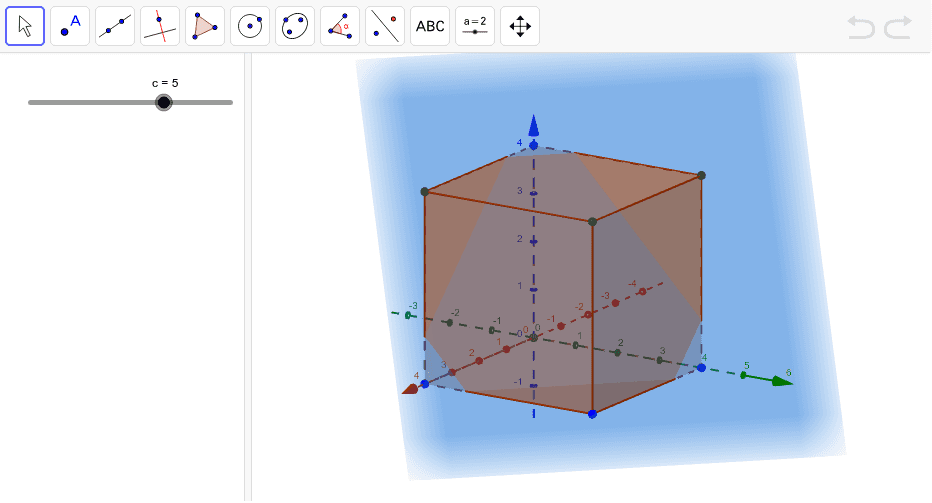
Task: Click the blue vertex at cube's bottom front
Action: (592, 413)
